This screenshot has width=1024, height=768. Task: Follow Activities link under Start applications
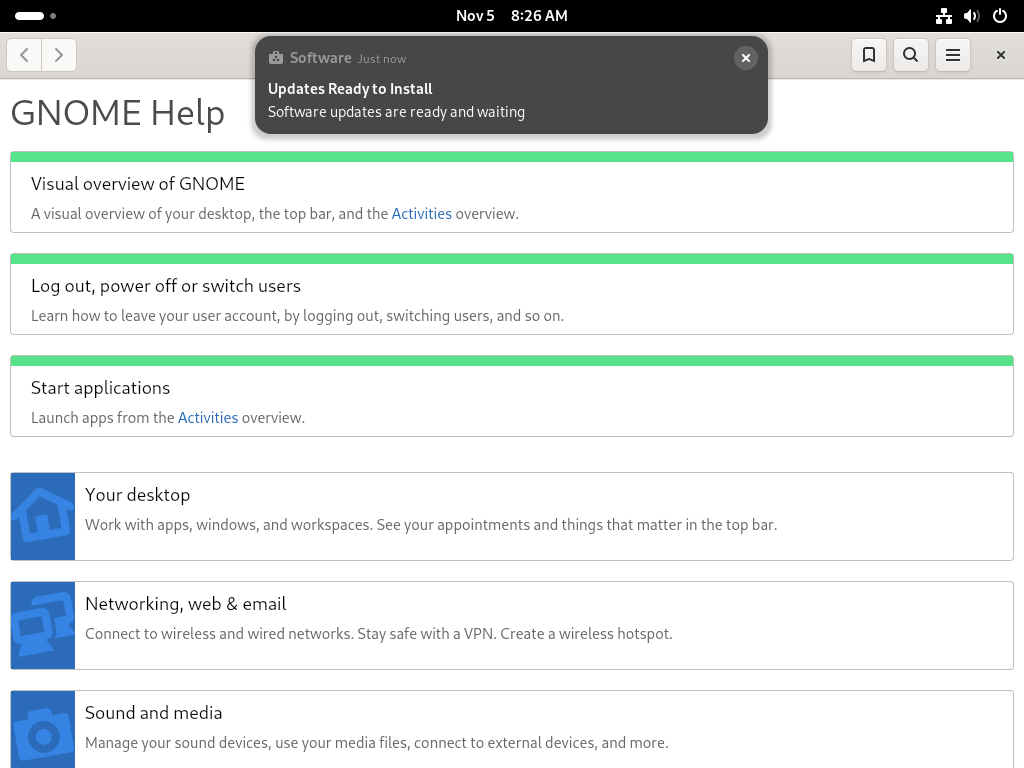click(x=208, y=418)
